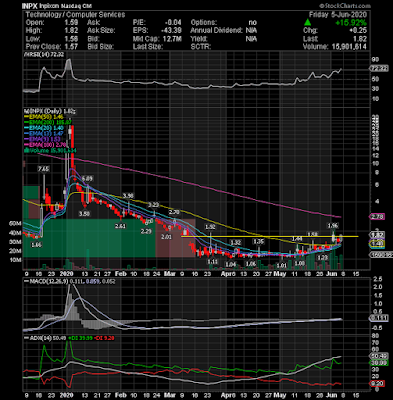Click the +15.92% percent change
This screenshot has width=393, height=400.
pyautogui.click(x=351, y=23)
